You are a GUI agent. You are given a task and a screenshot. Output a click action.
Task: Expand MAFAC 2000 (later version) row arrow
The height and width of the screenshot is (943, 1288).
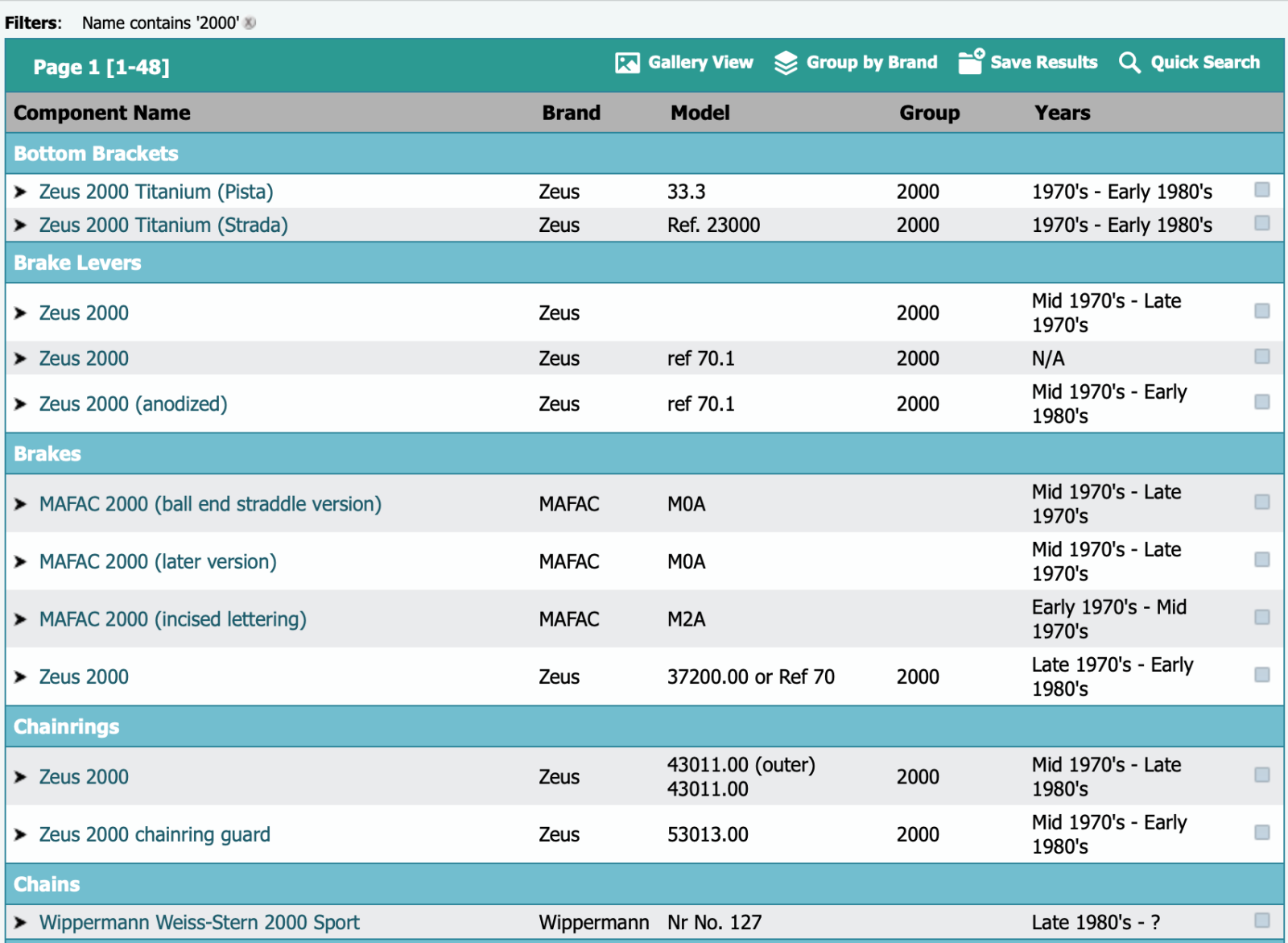(x=21, y=562)
